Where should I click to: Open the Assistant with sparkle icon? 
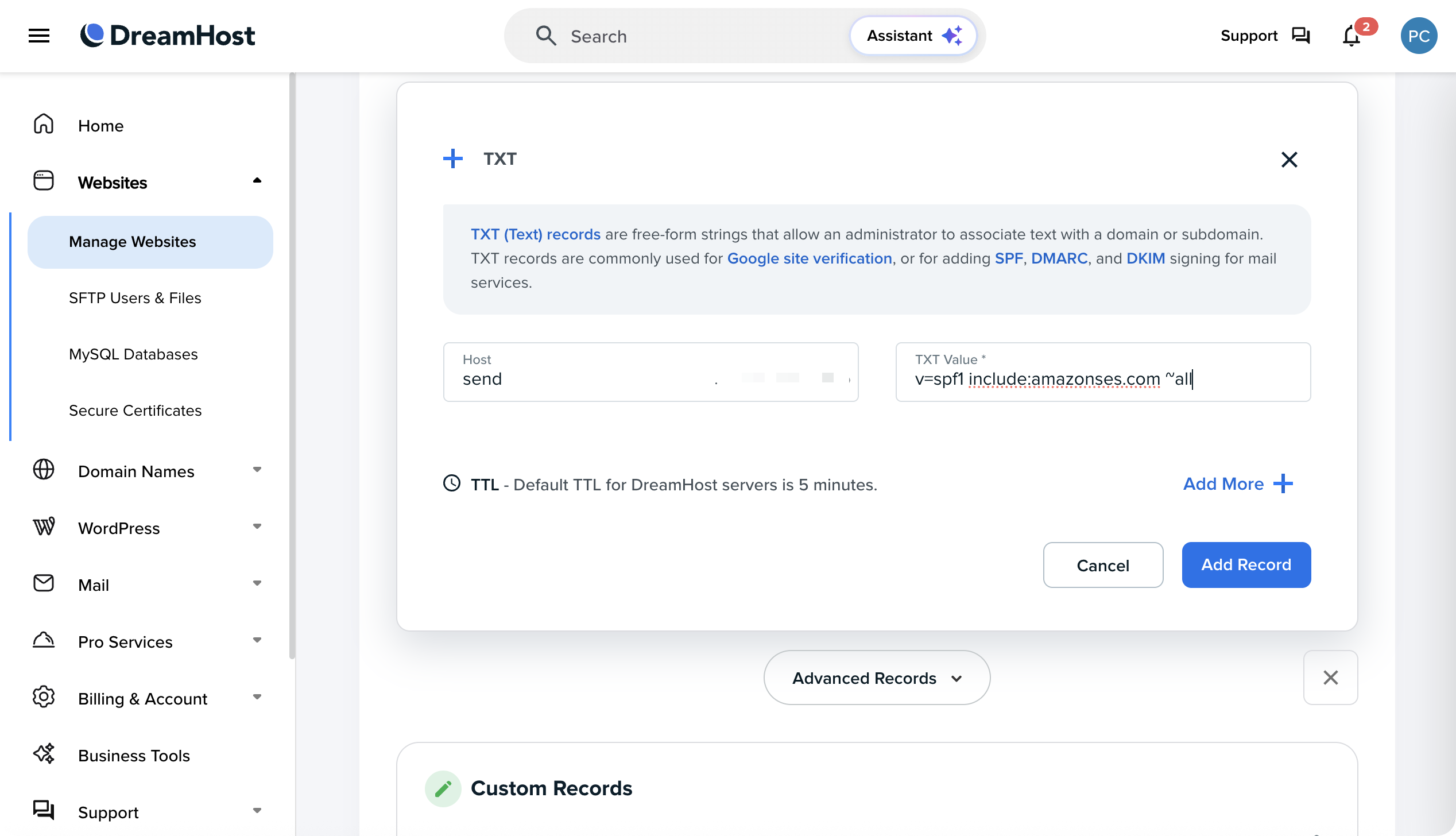tap(913, 35)
